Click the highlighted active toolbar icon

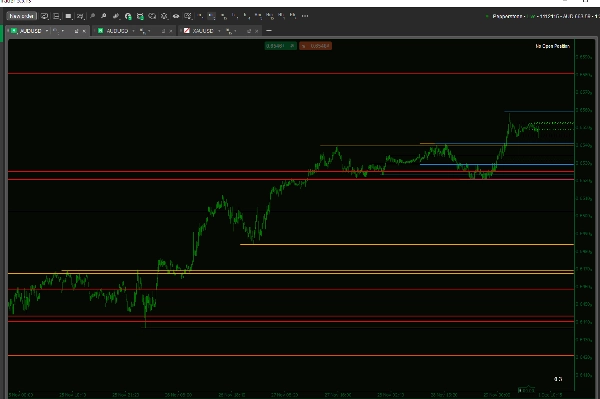[x=211, y=16]
